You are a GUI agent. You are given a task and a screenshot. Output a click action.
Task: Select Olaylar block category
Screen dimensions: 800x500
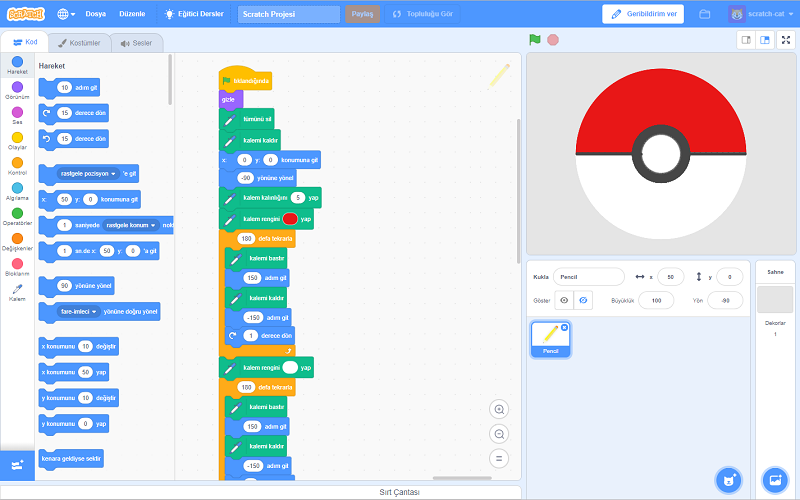tap(17, 141)
